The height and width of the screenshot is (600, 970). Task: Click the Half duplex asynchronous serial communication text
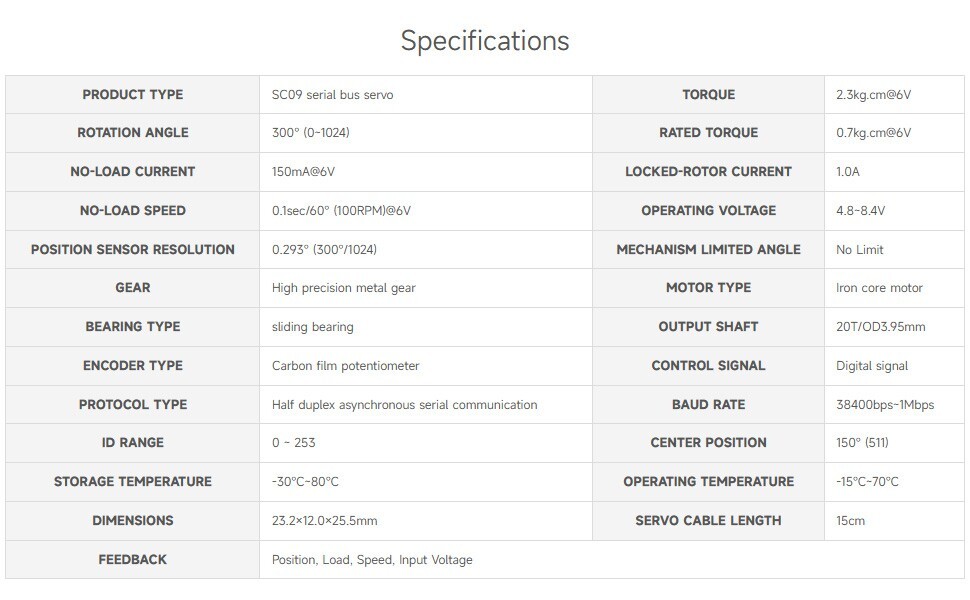[x=405, y=405]
